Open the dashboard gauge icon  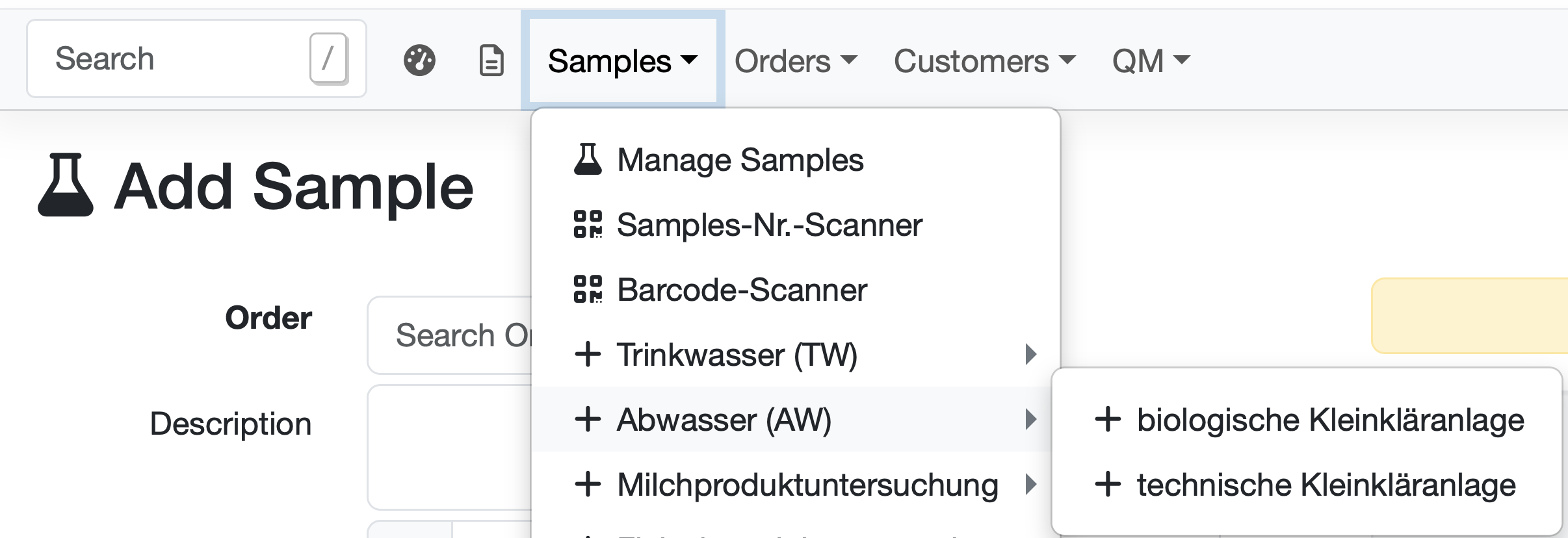(x=419, y=61)
